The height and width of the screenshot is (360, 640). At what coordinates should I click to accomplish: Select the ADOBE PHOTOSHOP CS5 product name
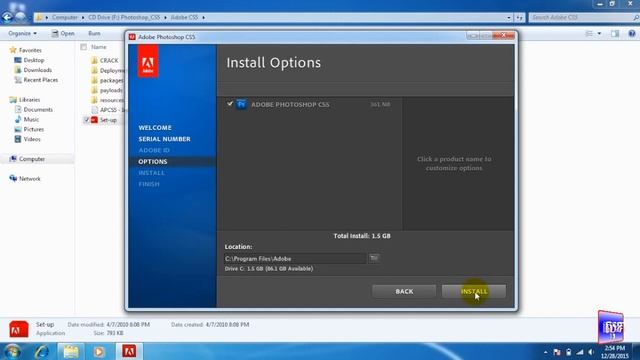[290, 104]
